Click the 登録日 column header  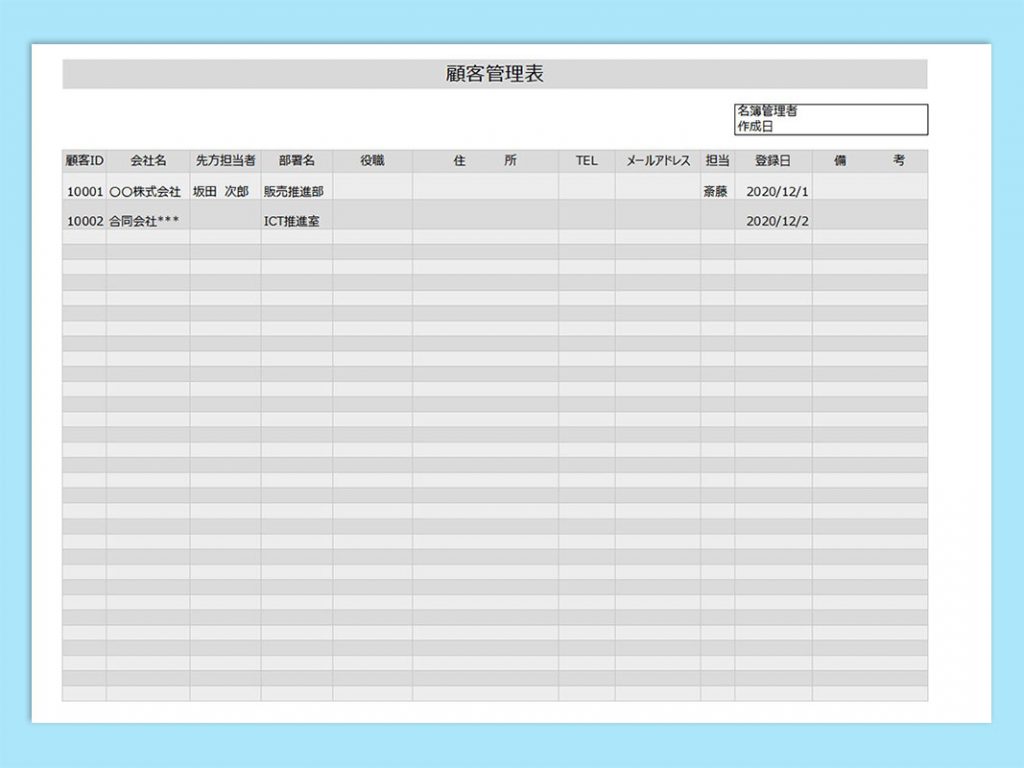point(772,161)
